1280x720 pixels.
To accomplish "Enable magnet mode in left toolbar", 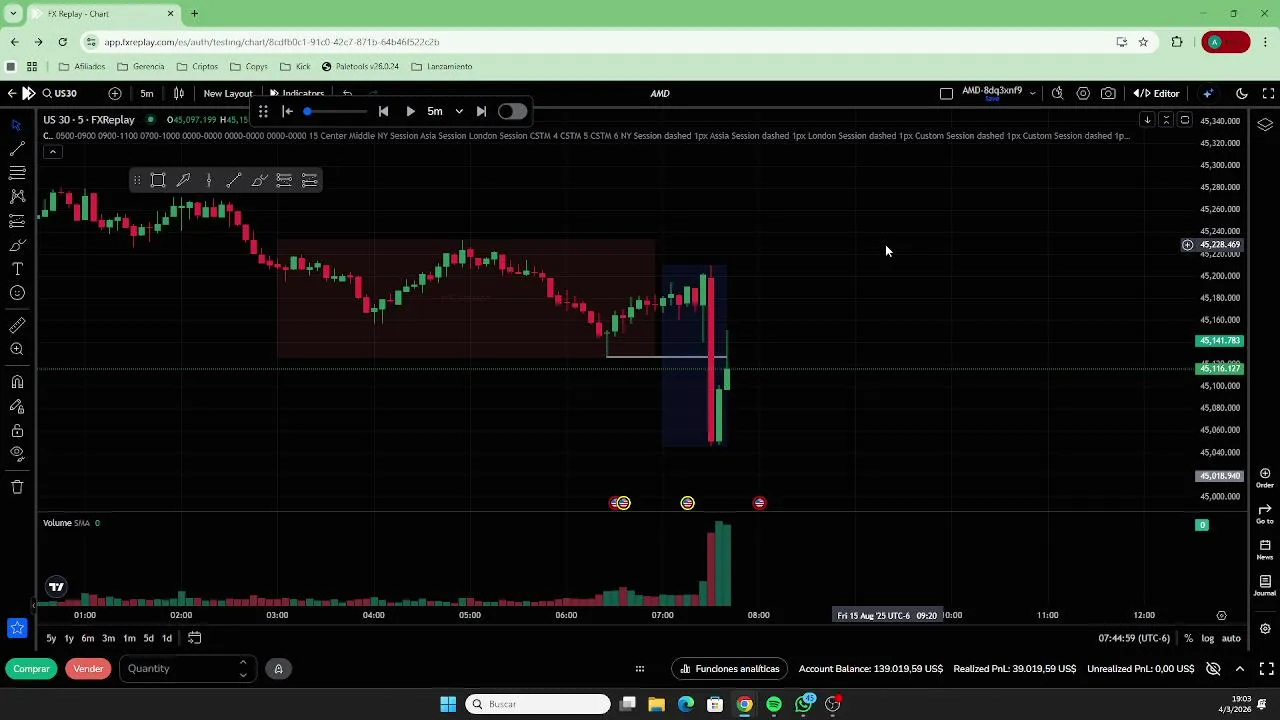I will point(16,382).
